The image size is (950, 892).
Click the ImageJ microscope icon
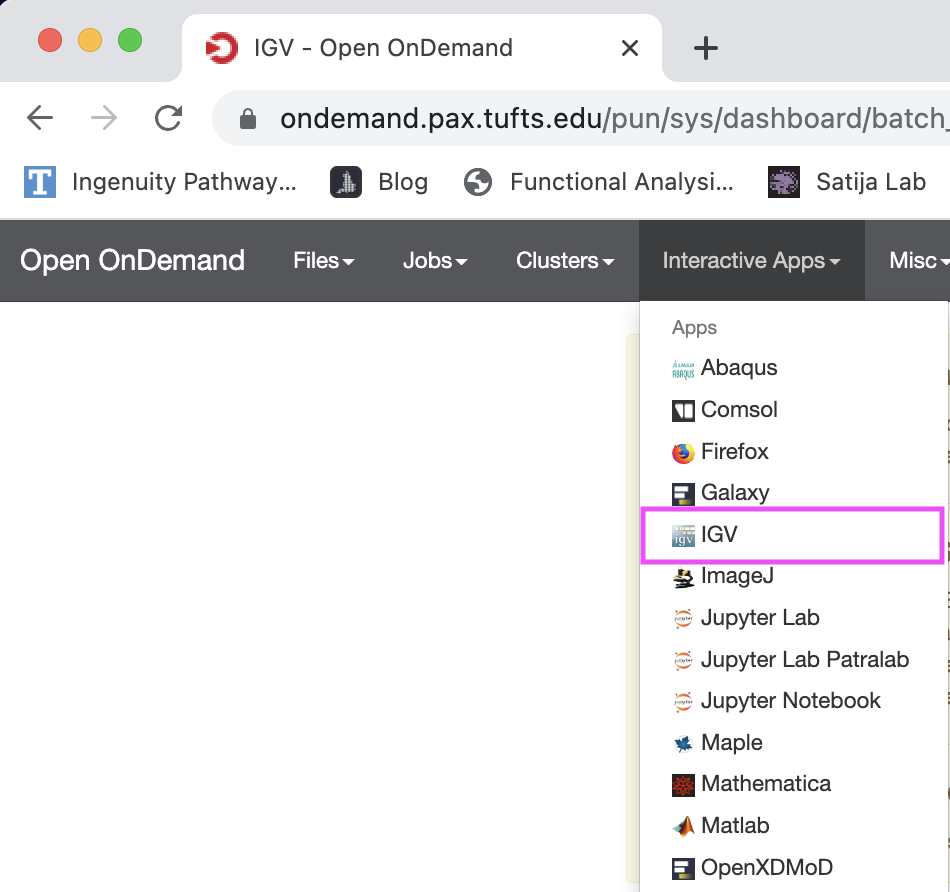click(683, 577)
